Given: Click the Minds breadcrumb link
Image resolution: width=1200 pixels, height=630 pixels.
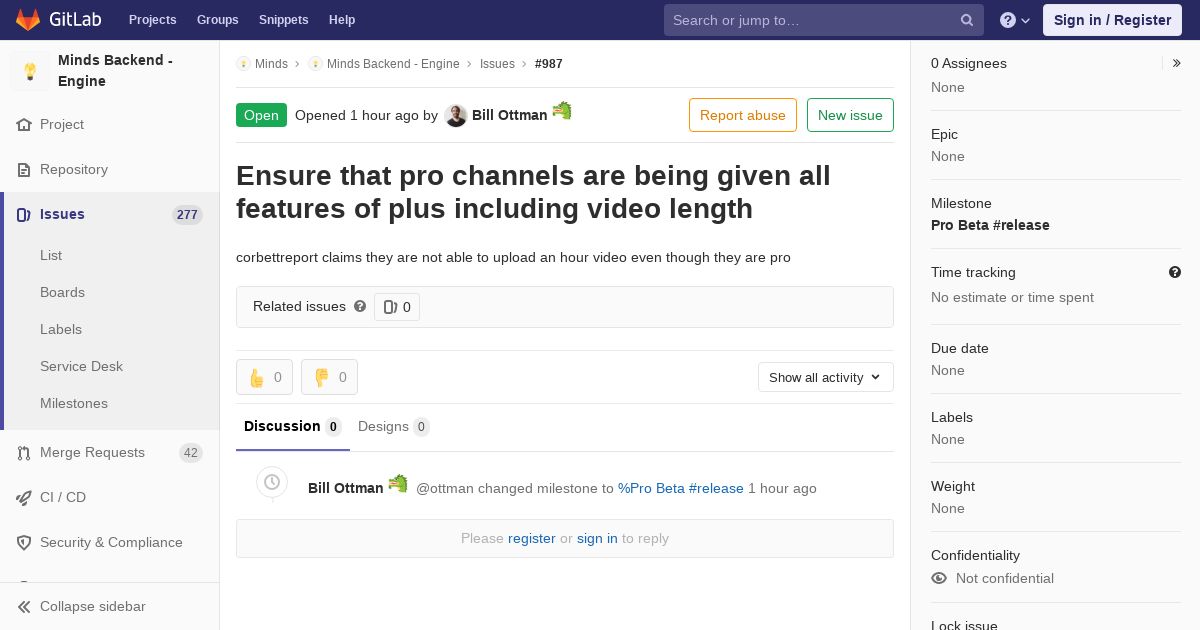Looking at the screenshot, I should (271, 64).
